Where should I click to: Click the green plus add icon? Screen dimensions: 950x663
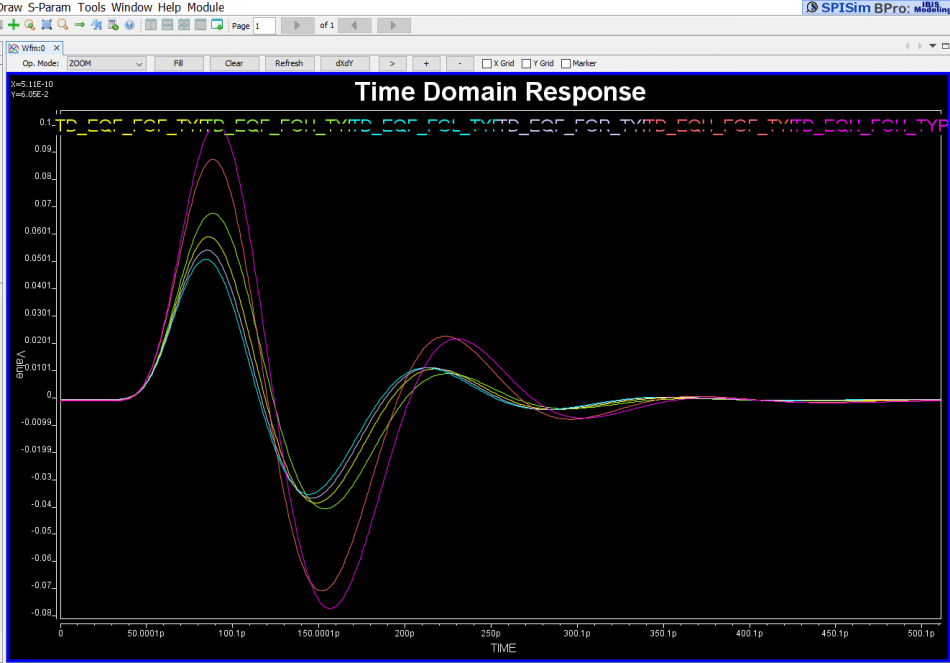pos(13,25)
